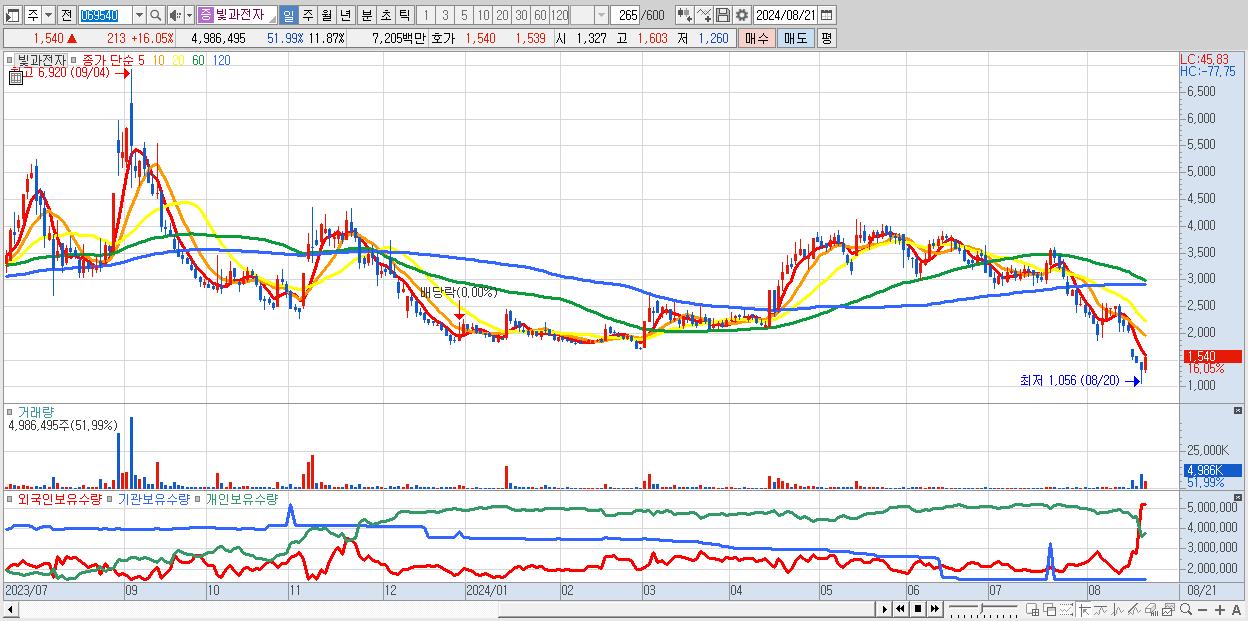
Task: Click the window layout icon at top-left
Action: [x=12, y=15]
